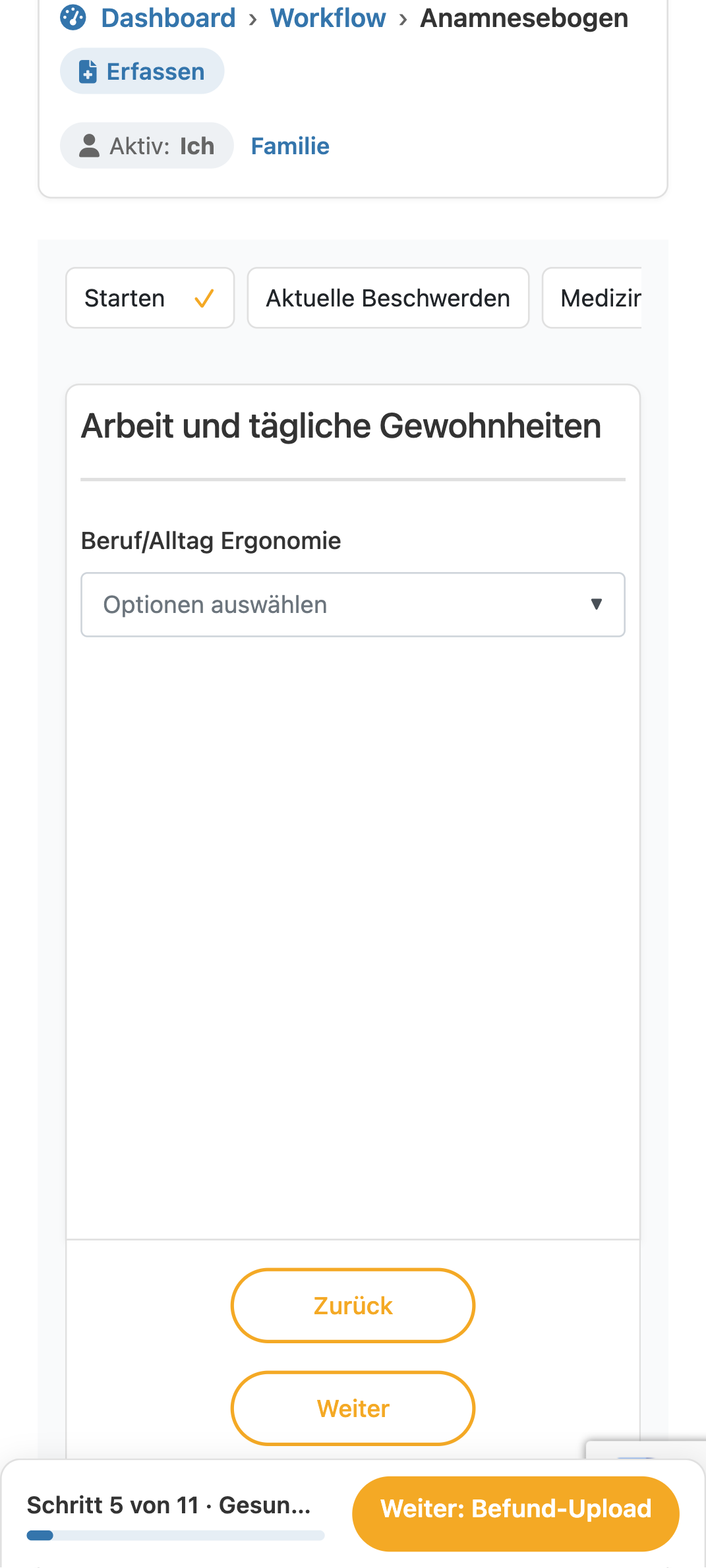706x1568 pixels.
Task: Click the Anamnesebogen breadcrumb title
Action: tap(524, 18)
